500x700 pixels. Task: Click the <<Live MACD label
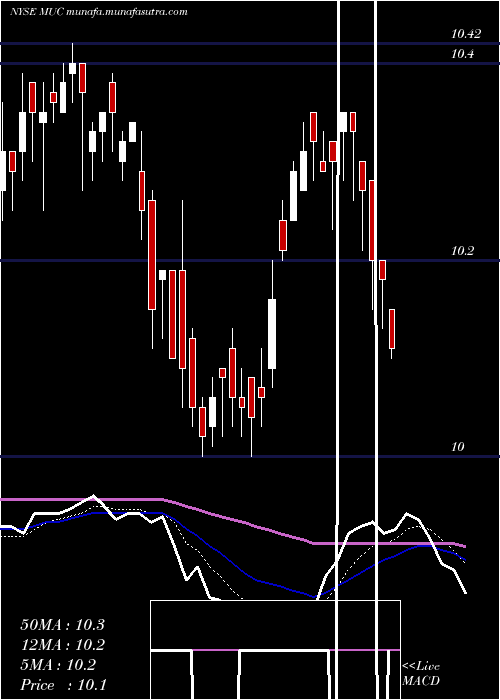point(421,673)
